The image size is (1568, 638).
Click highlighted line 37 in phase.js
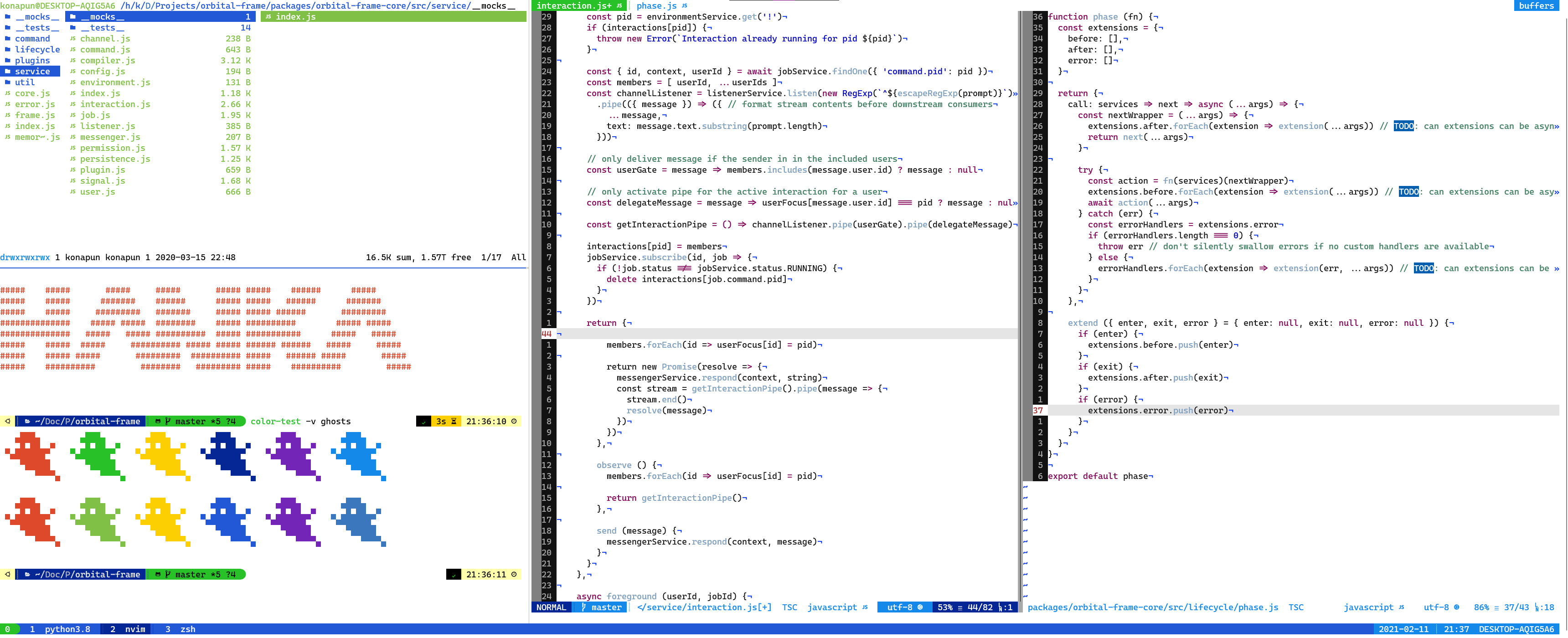(x=1156, y=410)
